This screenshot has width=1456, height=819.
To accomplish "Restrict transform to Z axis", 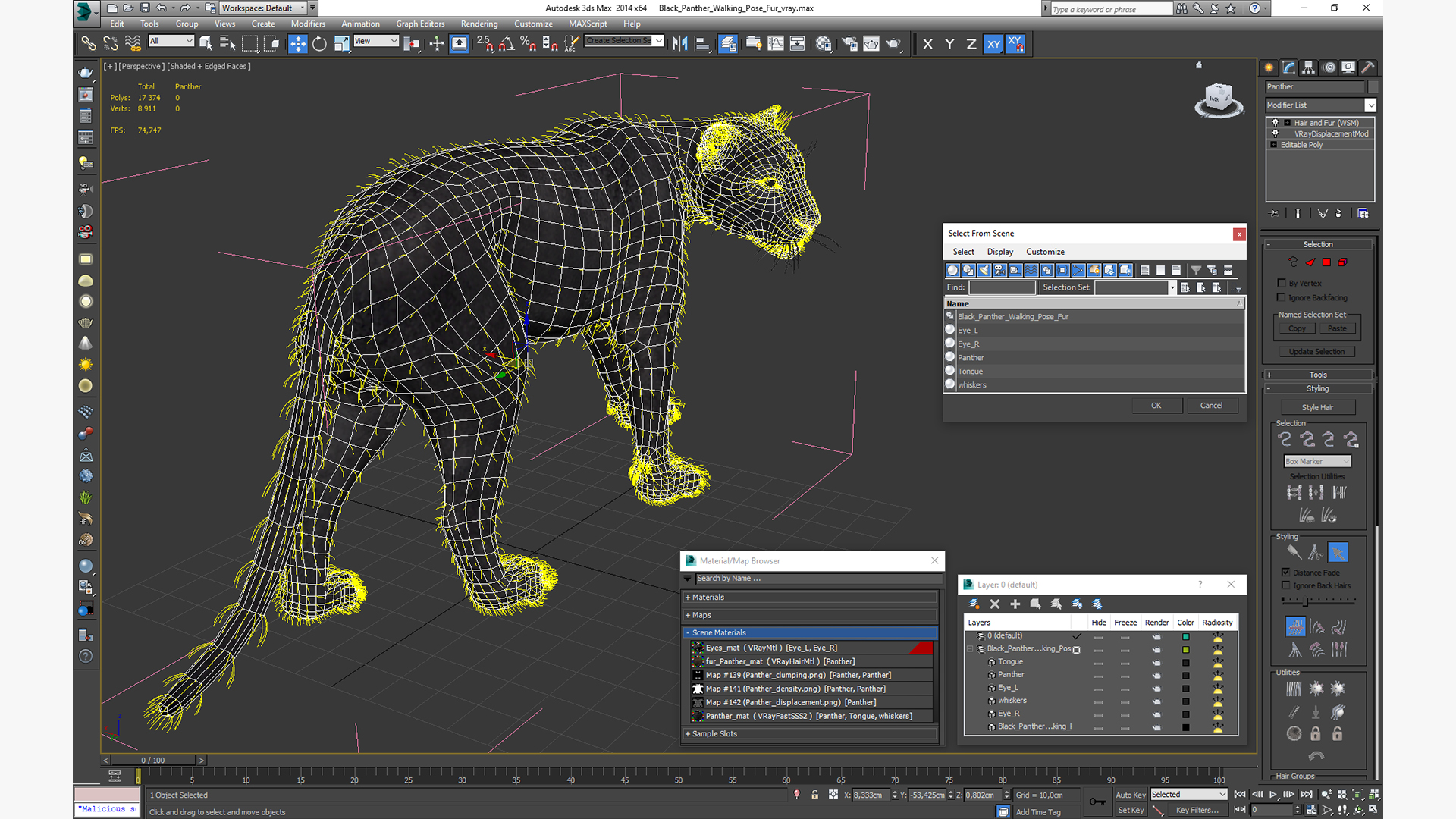I will [x=971, y=44].
